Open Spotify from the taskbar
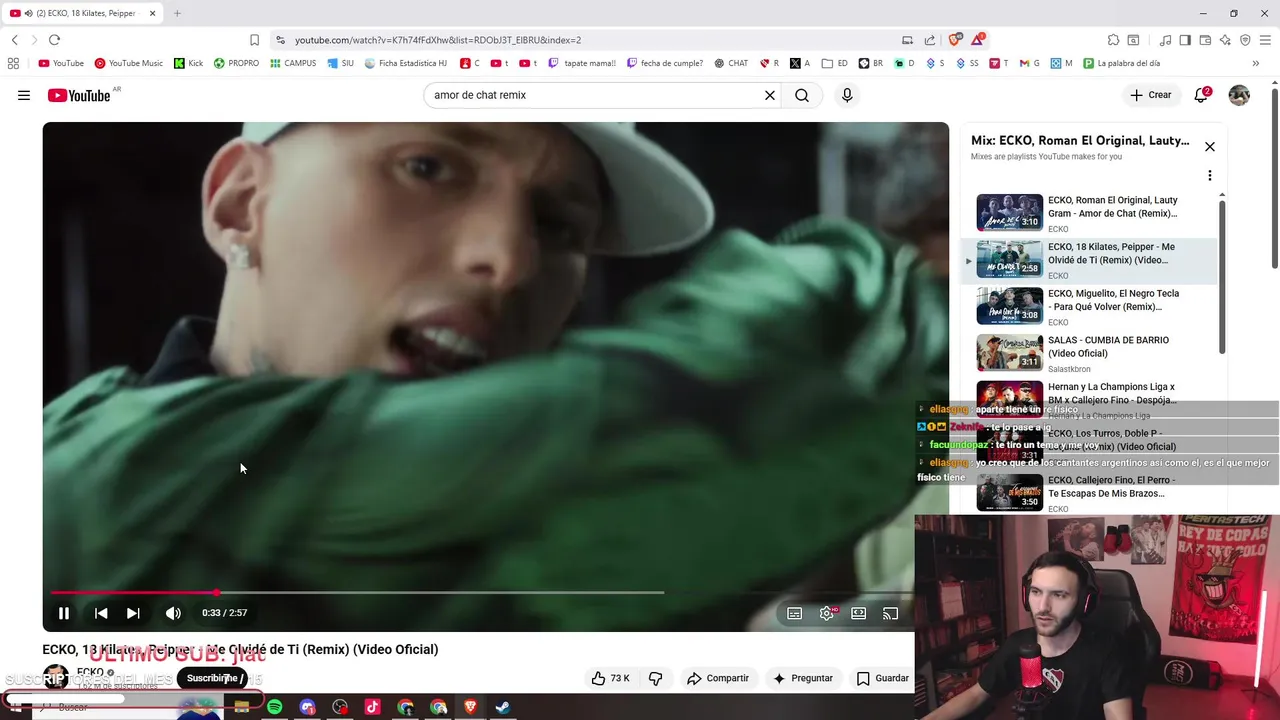 (x=274, y=707)
